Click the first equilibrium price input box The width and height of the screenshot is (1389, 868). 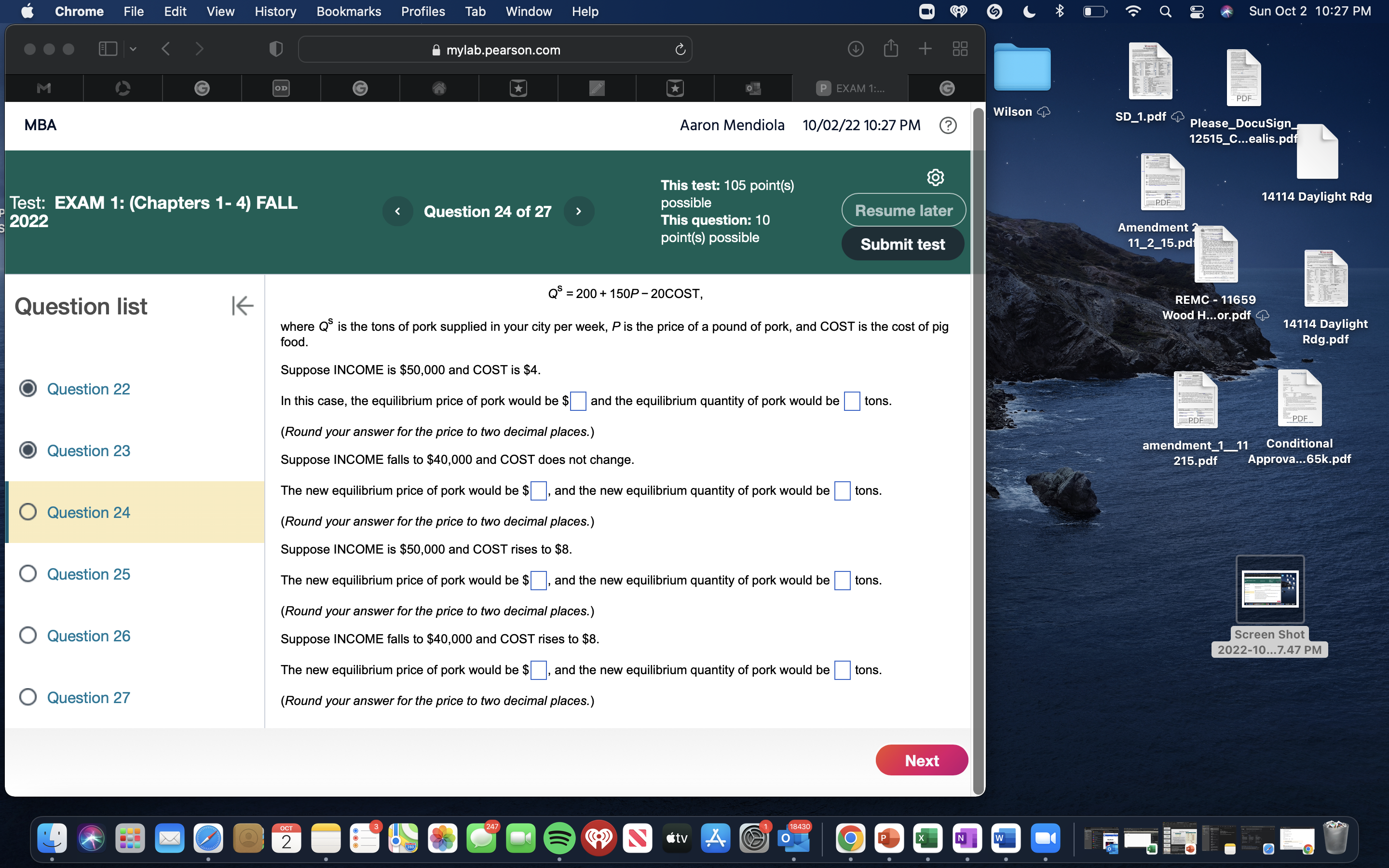point(578,401)
